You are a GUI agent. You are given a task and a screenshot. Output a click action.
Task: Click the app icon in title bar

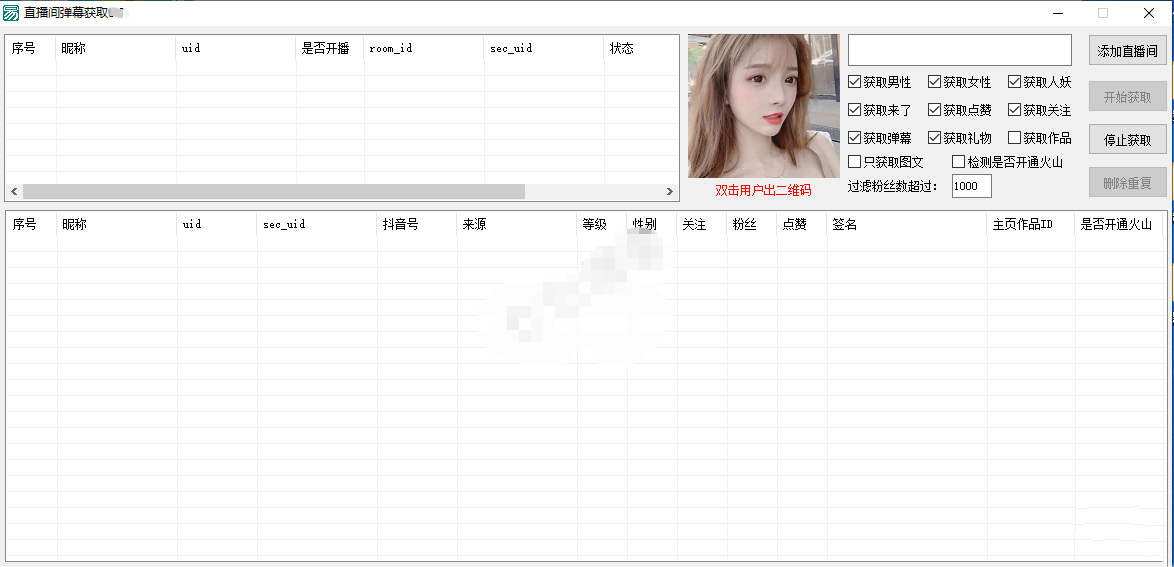(x=11, y=13)
